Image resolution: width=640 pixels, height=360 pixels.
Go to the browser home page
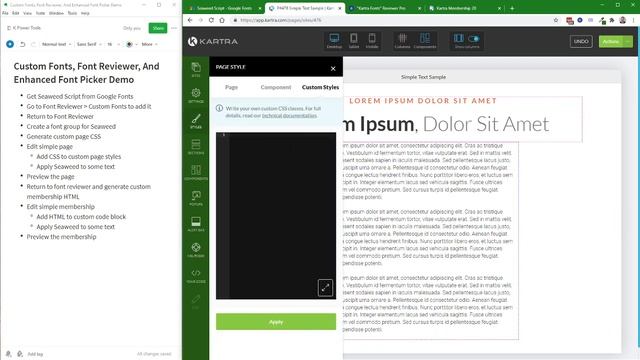222,20
